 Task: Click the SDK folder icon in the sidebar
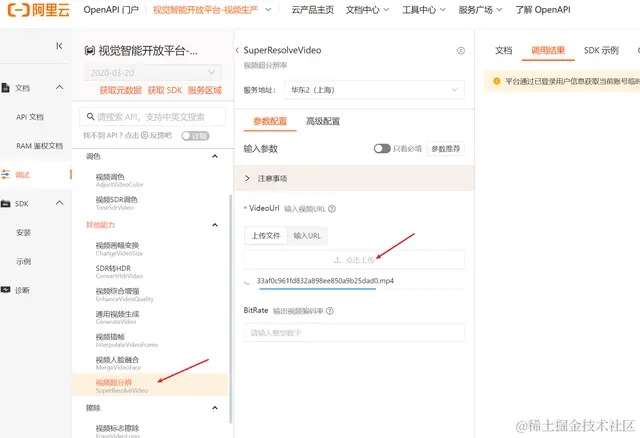pyautogui.click(x=5, y=204)
